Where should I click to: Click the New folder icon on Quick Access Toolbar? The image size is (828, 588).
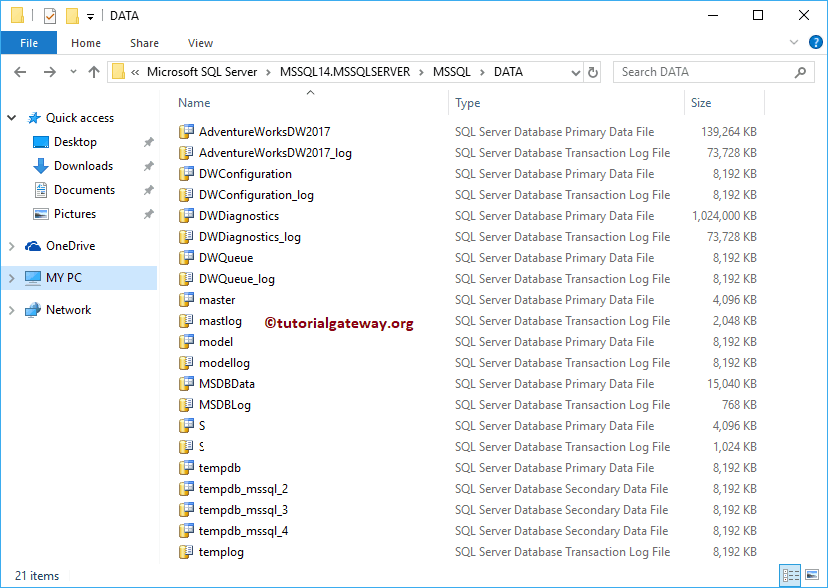(x=71, y=15)
